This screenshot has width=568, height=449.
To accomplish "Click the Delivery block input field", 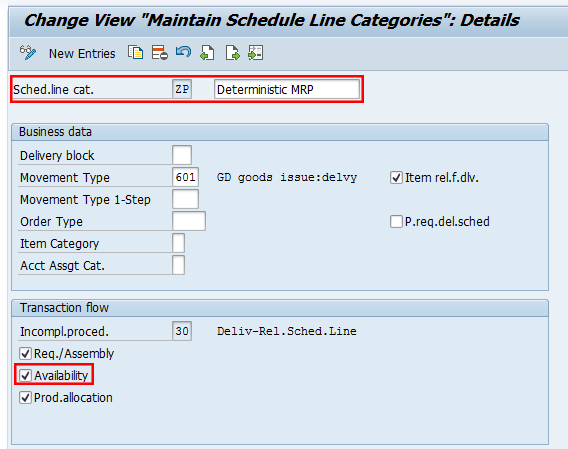I will click(x=182, y=155).
